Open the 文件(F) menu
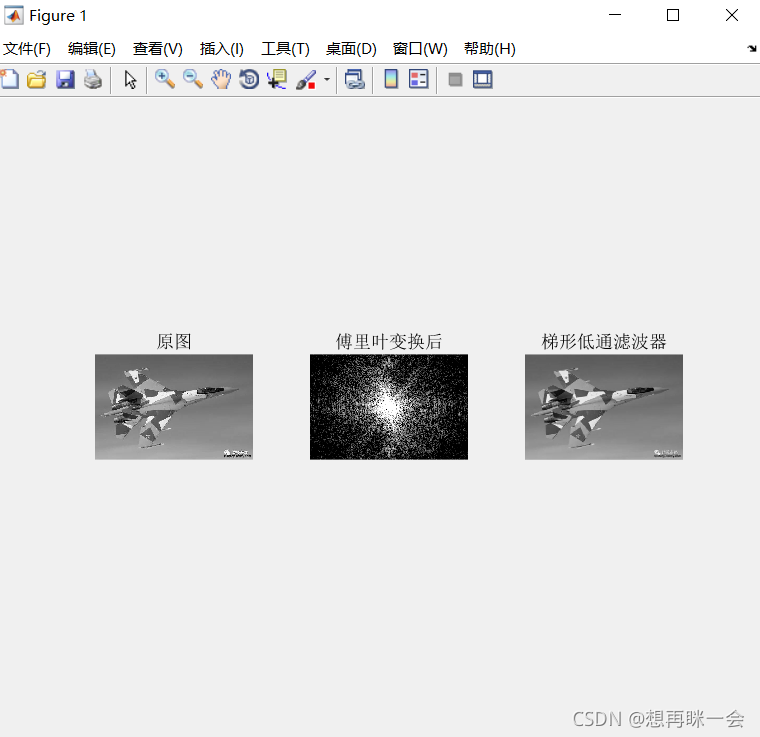The image size is (760, 737). pyautogui.click(x=27, y=49)
